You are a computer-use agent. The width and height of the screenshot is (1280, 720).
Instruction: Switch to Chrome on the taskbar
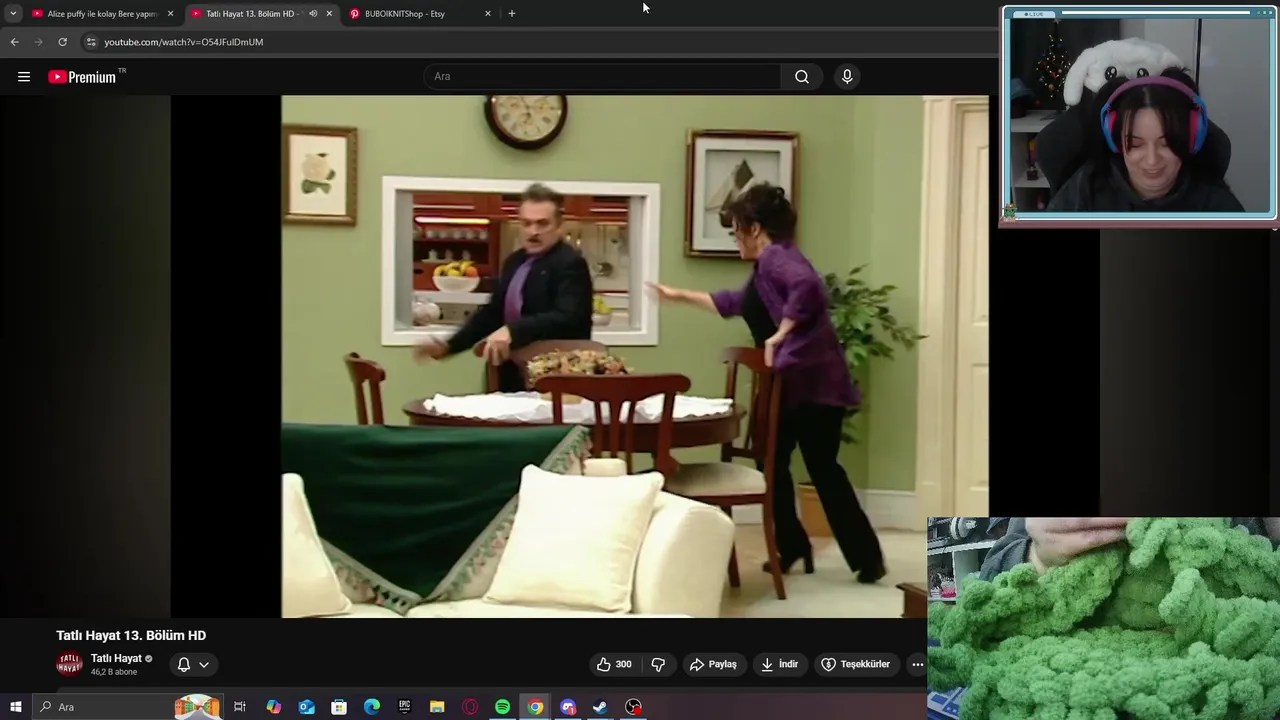[535, 707]
